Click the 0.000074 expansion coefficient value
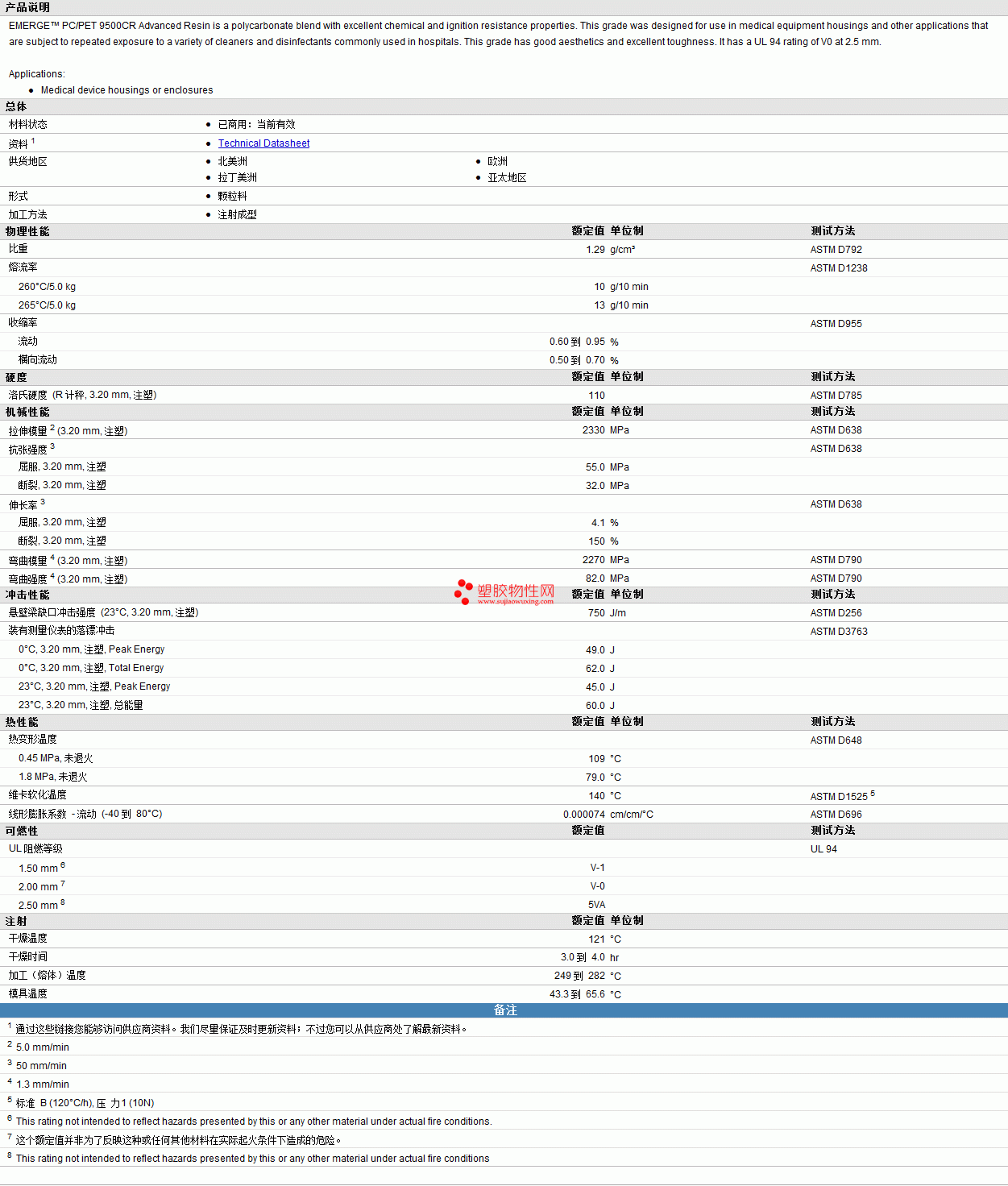This screenshot has height=1186, width=1008. click(x=584, y=815)
